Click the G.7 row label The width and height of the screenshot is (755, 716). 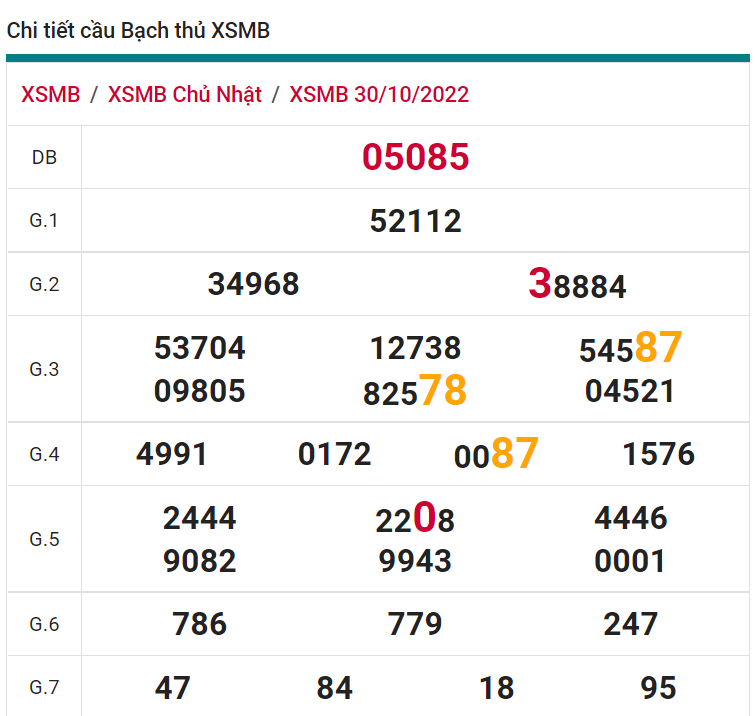click(x=44, y=687)
